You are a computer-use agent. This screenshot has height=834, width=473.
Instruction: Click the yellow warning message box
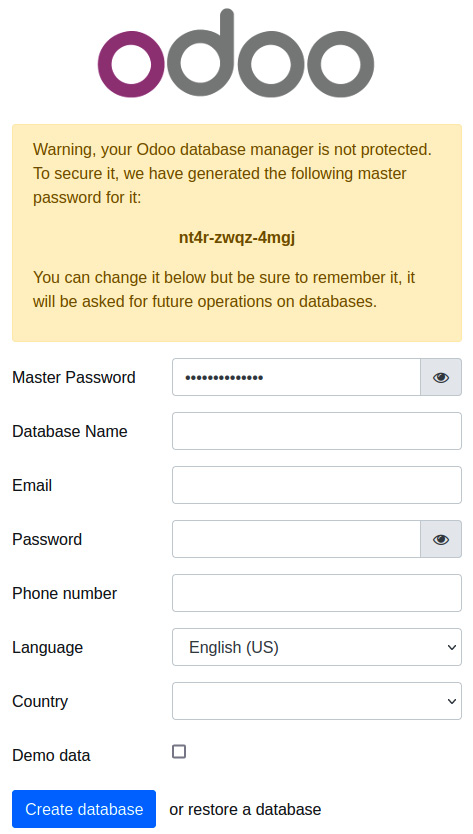(x=237, y=233)
